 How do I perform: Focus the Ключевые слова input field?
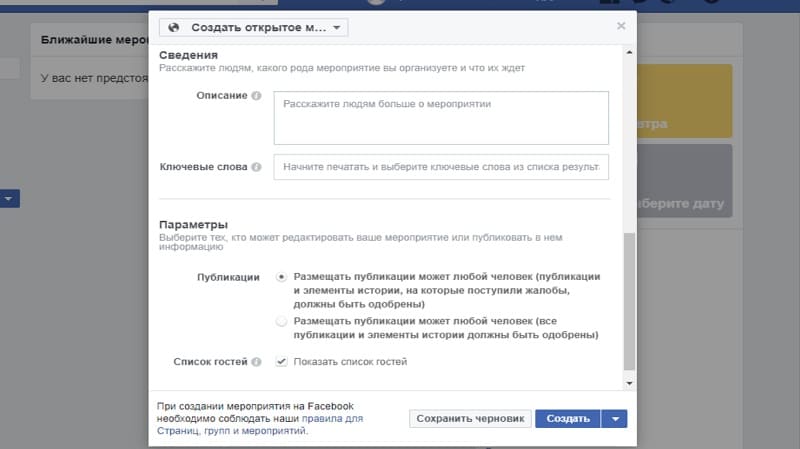(441, 167)
